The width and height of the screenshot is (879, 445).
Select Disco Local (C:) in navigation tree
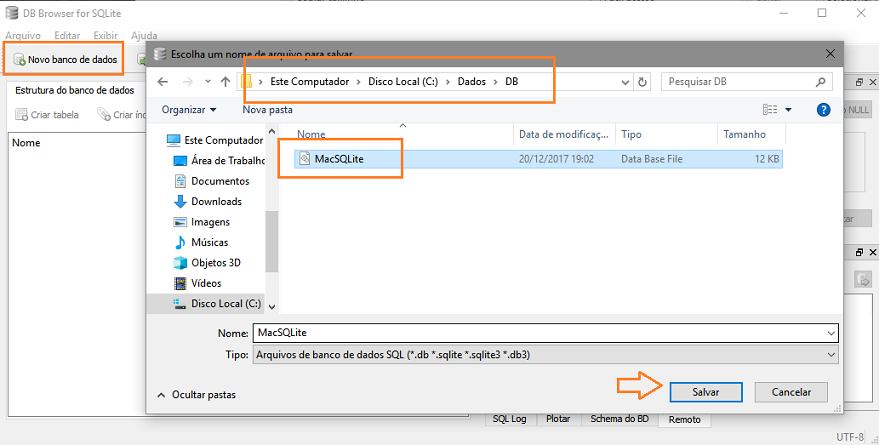[216, 303]
